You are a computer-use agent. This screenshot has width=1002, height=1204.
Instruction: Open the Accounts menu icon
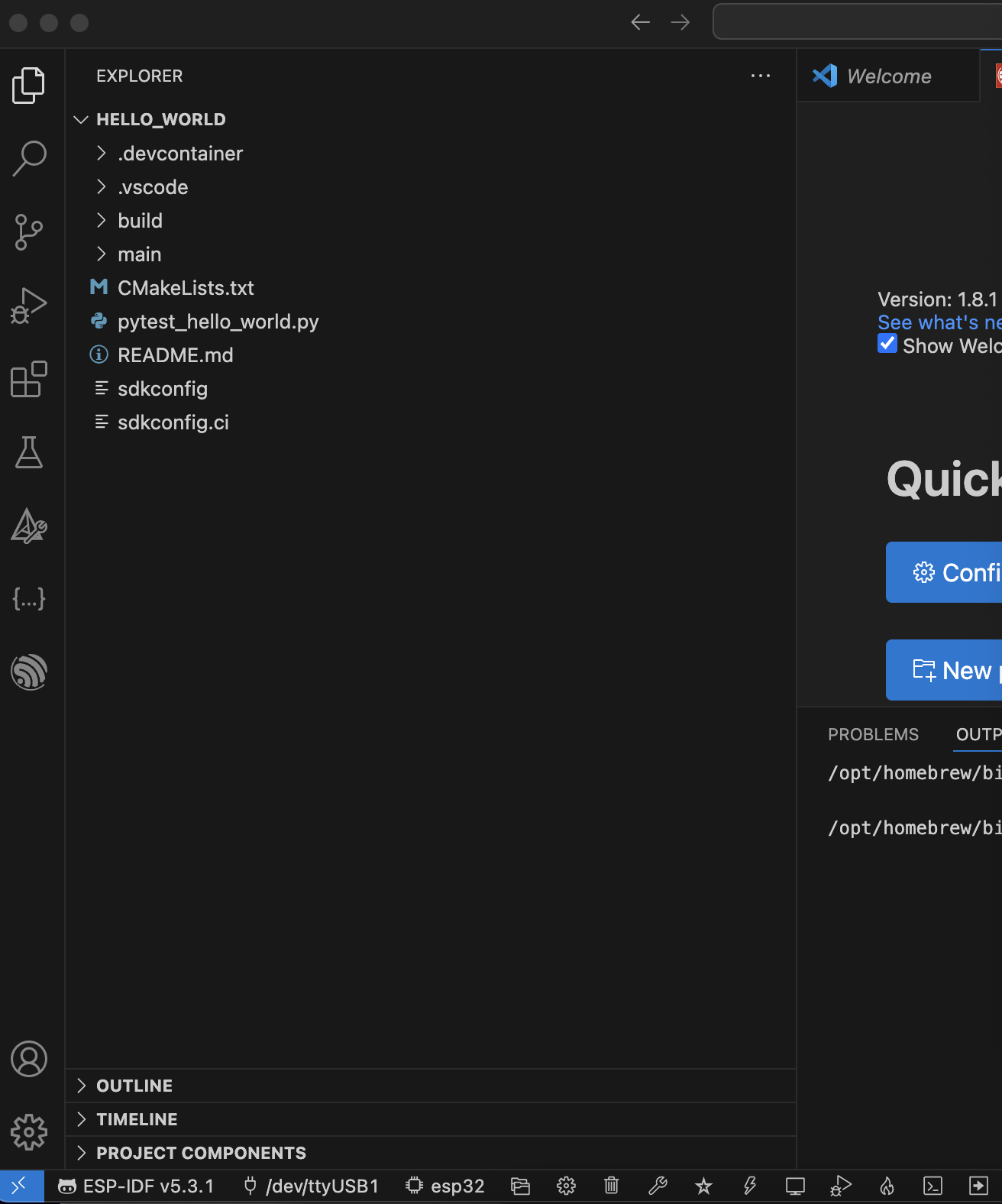click(29, 1059)
